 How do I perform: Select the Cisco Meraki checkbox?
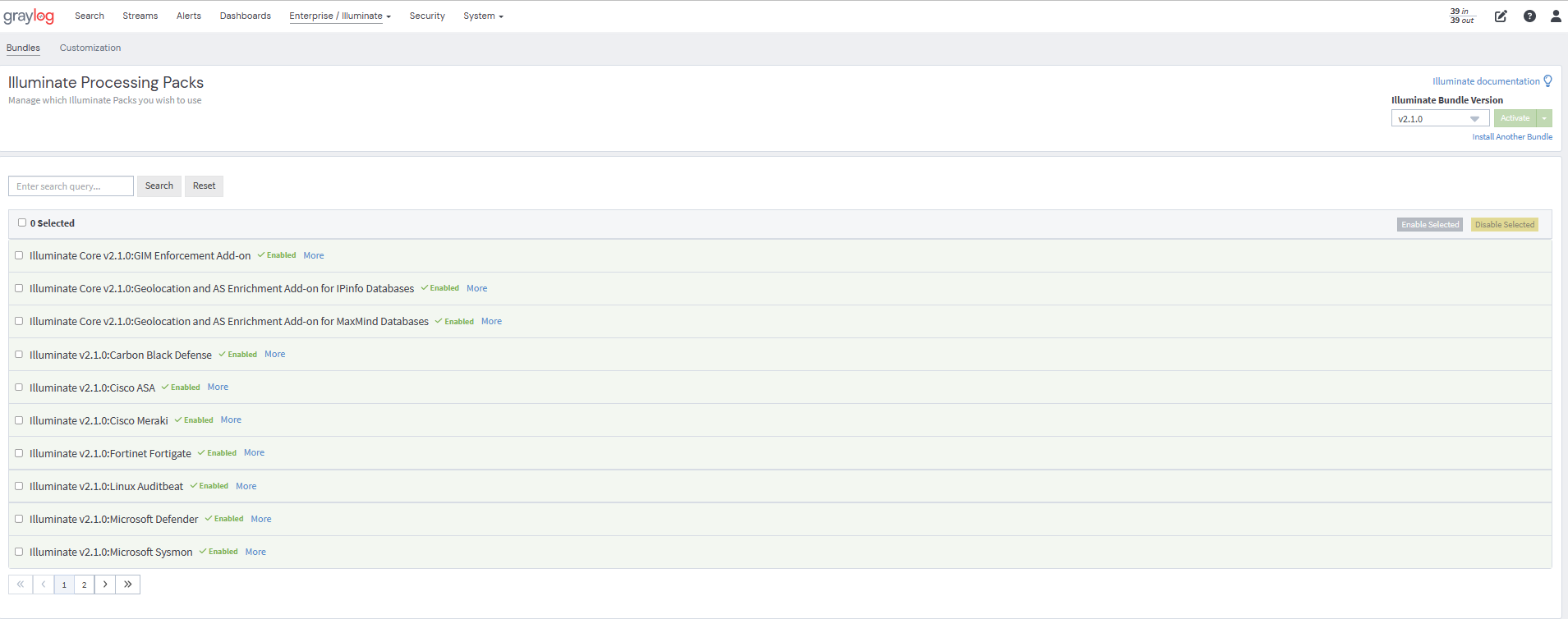[19, 420]
